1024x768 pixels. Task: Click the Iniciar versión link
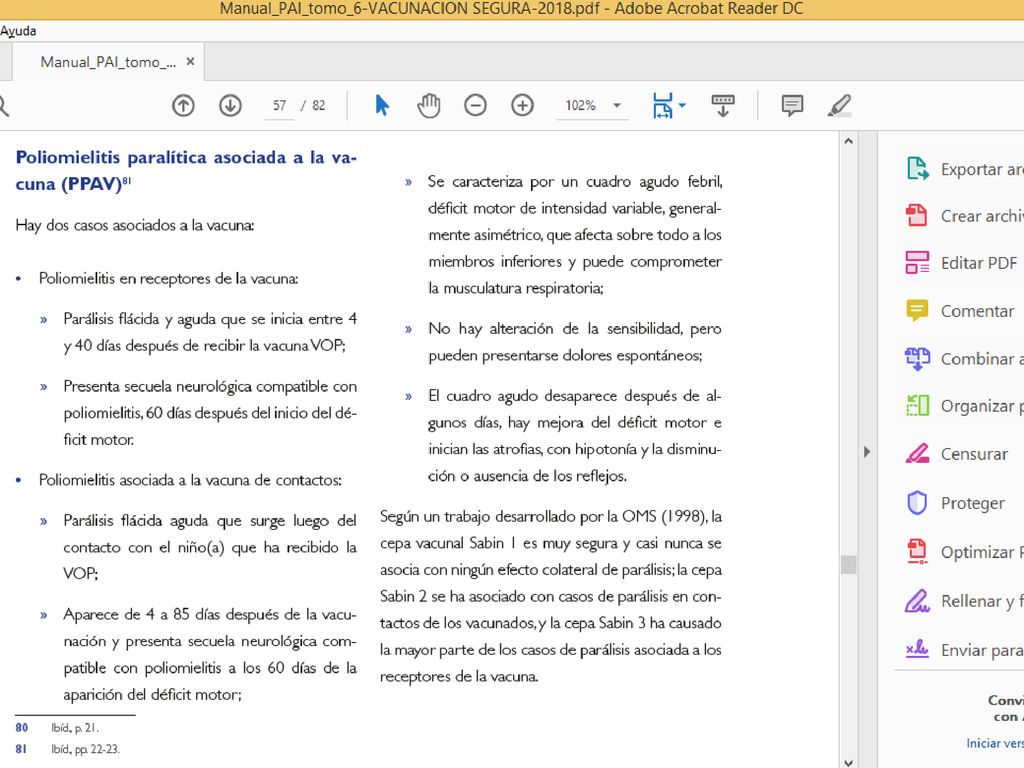995,743
